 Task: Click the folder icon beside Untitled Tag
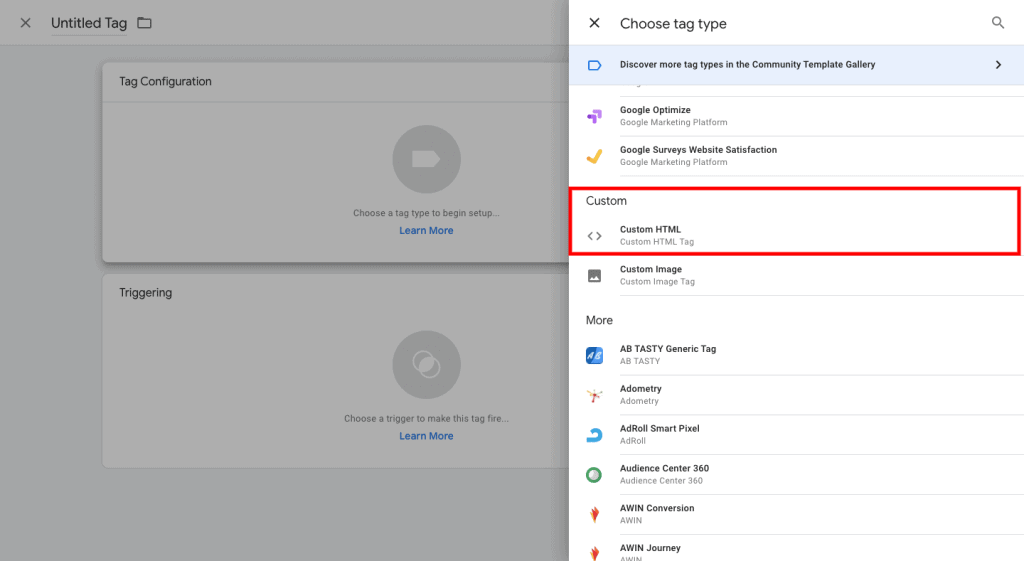[x=144, y=23]
